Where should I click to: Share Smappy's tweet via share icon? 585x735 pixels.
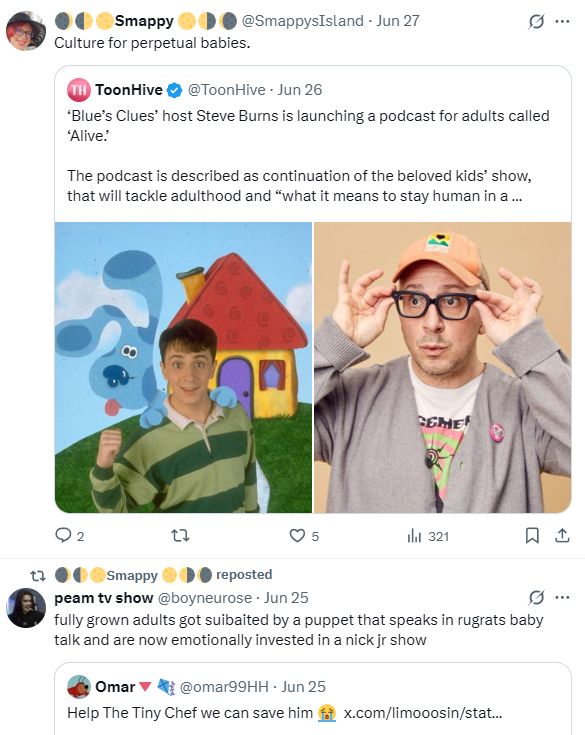562,535
